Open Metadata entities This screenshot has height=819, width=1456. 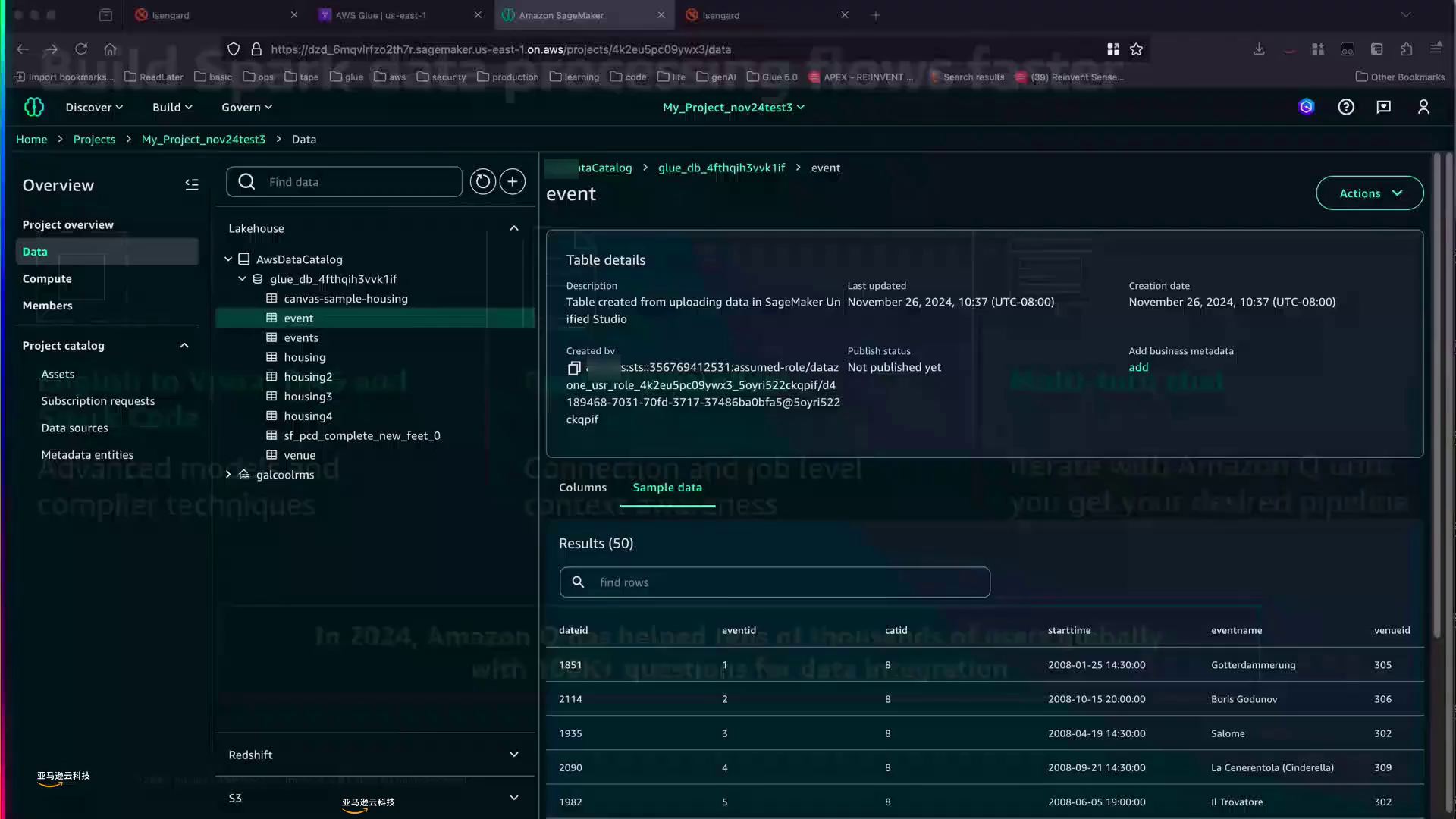(87, 455)
